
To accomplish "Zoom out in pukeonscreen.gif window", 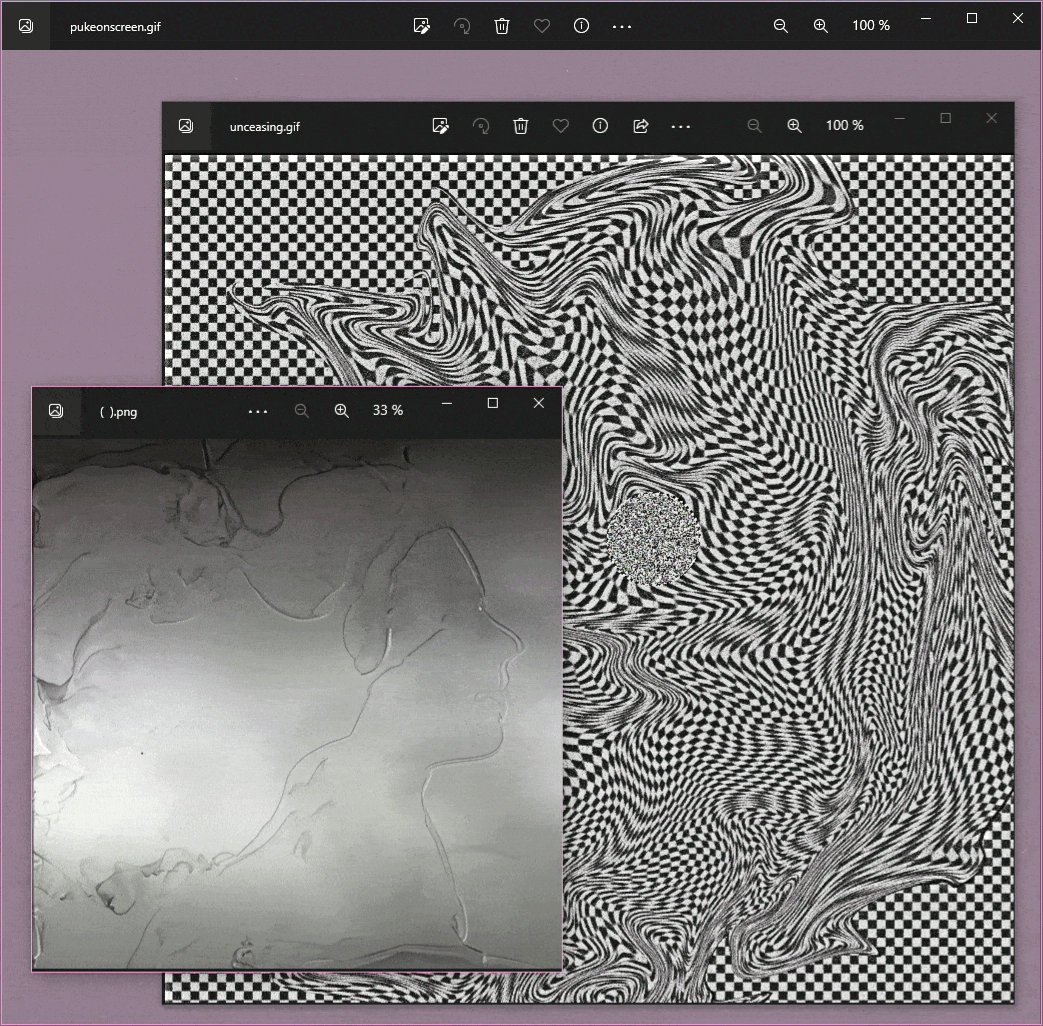I will 781,26.
